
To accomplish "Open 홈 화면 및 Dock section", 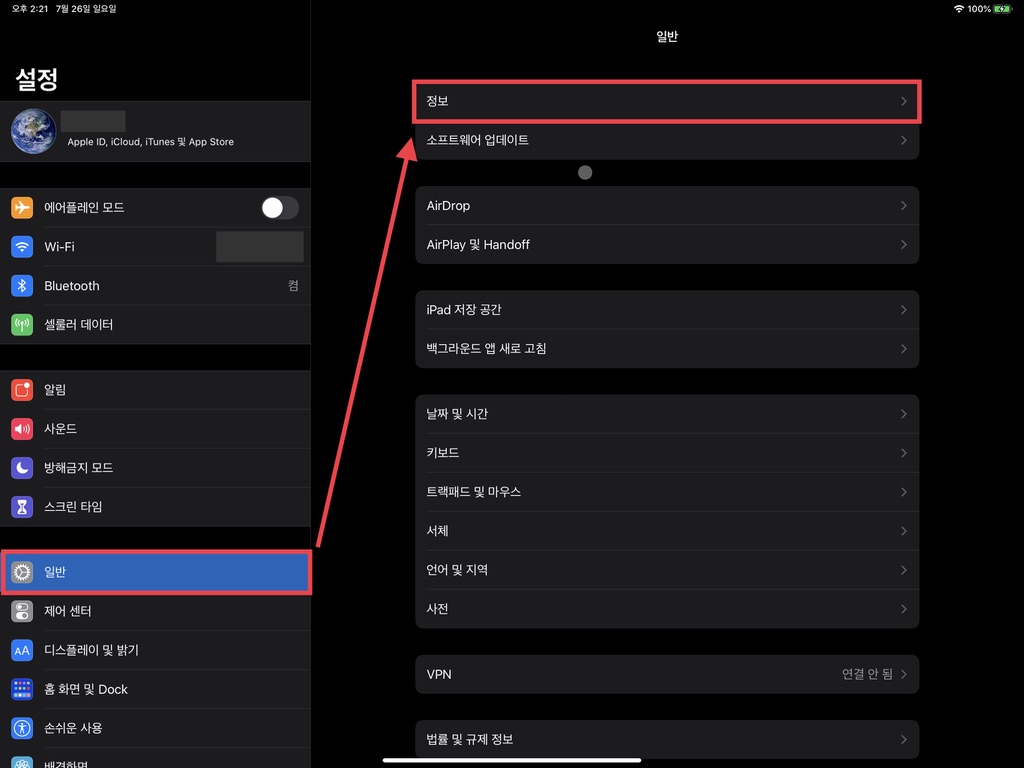I will [155, 689].
